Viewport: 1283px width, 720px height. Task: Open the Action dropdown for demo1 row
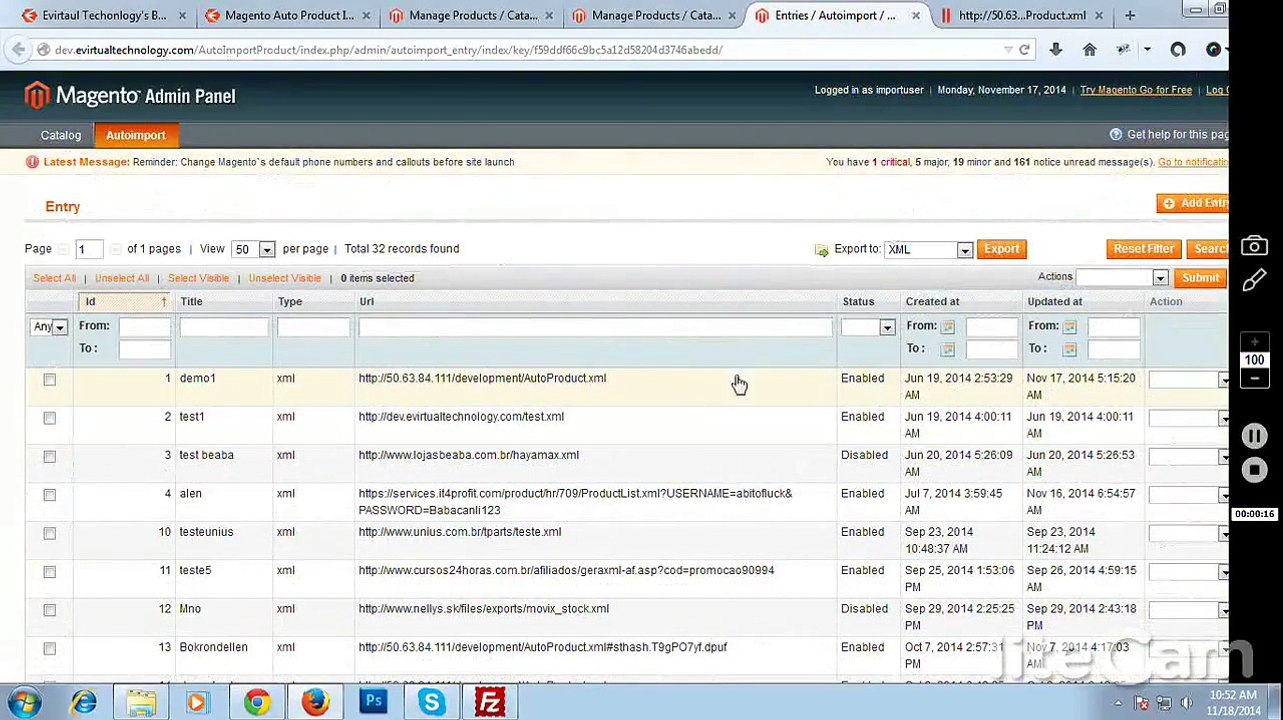tap(1189, 379)
